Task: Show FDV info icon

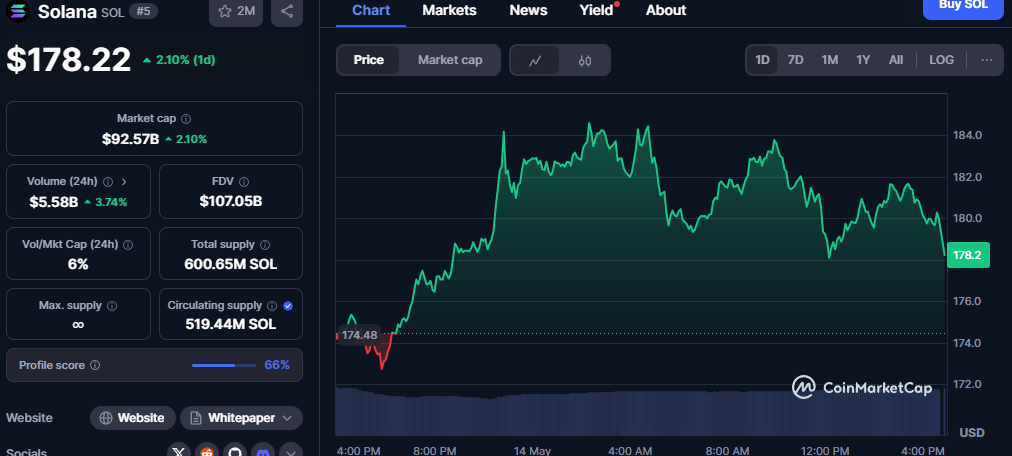Action: tap(244, 182)
